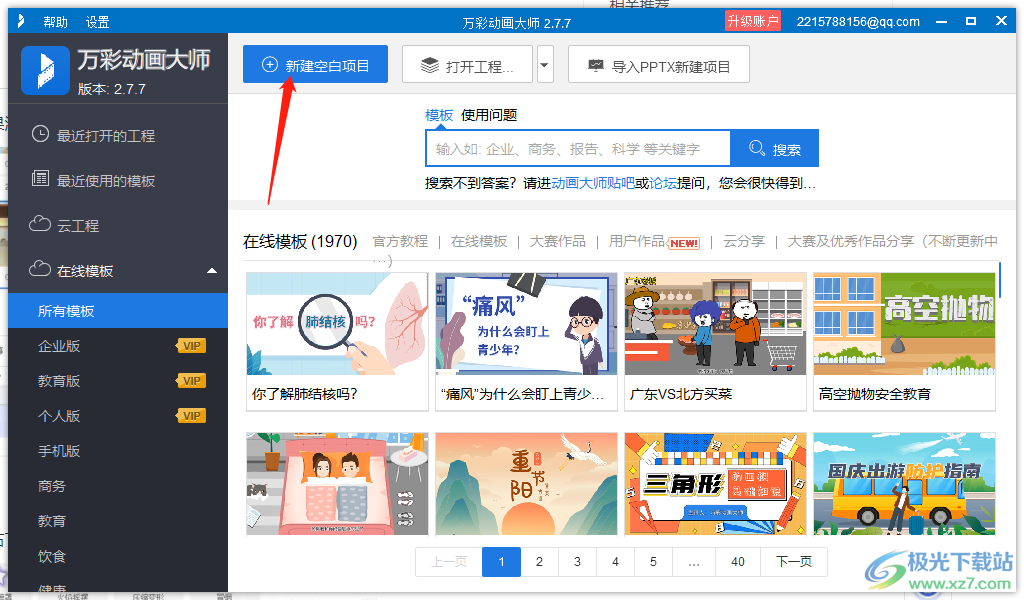Open the 设置 menu

point(97,22)
